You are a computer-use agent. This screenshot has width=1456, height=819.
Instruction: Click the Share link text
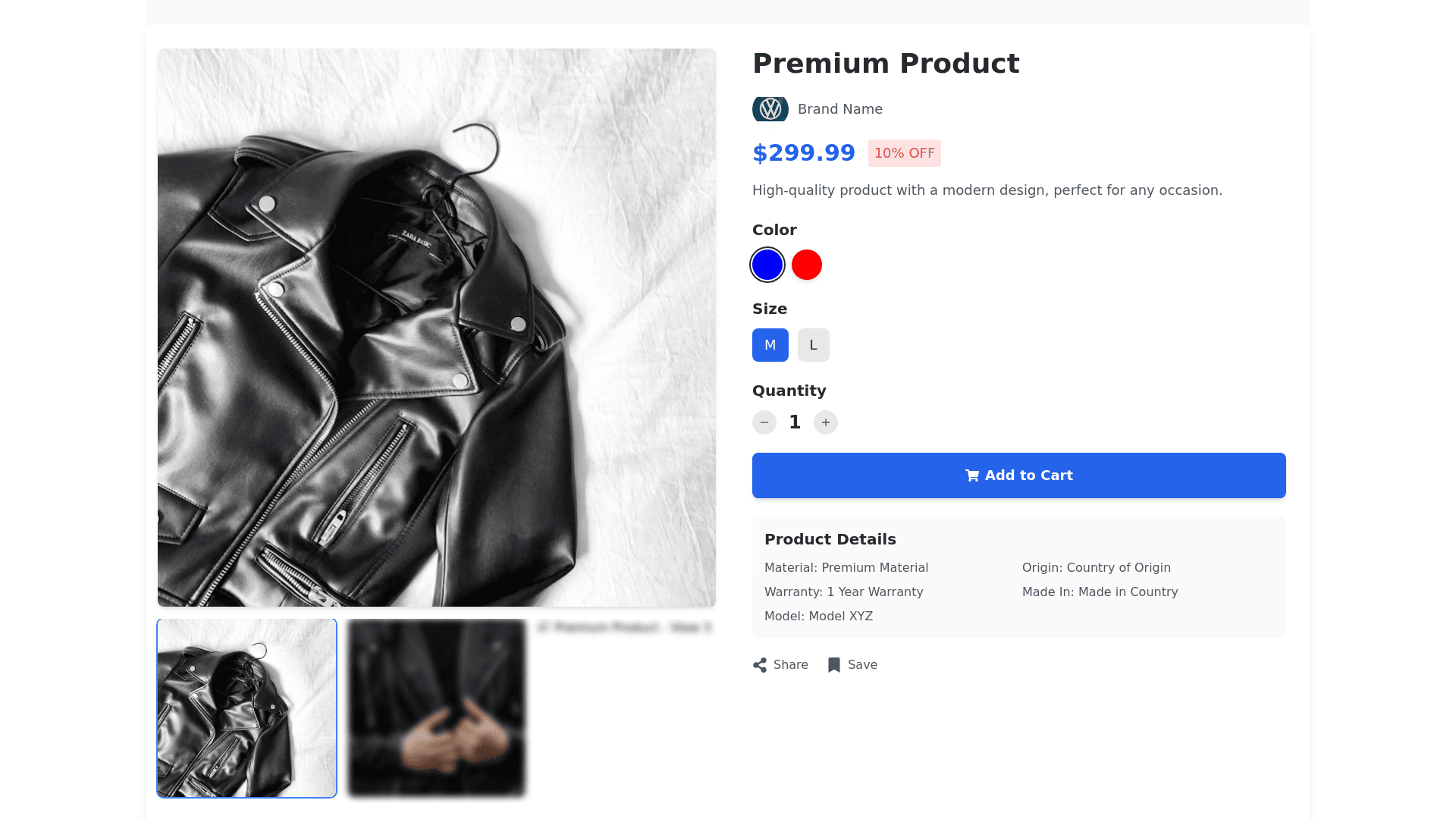click(791, 665)
